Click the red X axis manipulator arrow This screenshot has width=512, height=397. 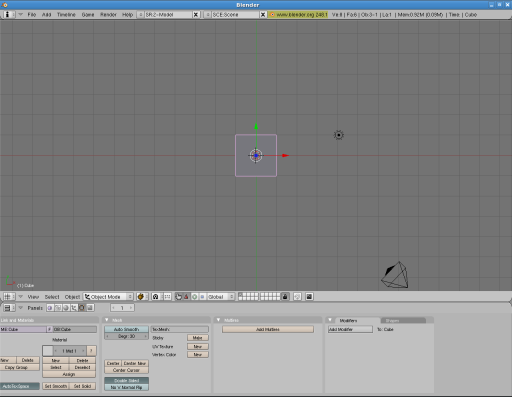pyautogui.click(x=285, y=155)
